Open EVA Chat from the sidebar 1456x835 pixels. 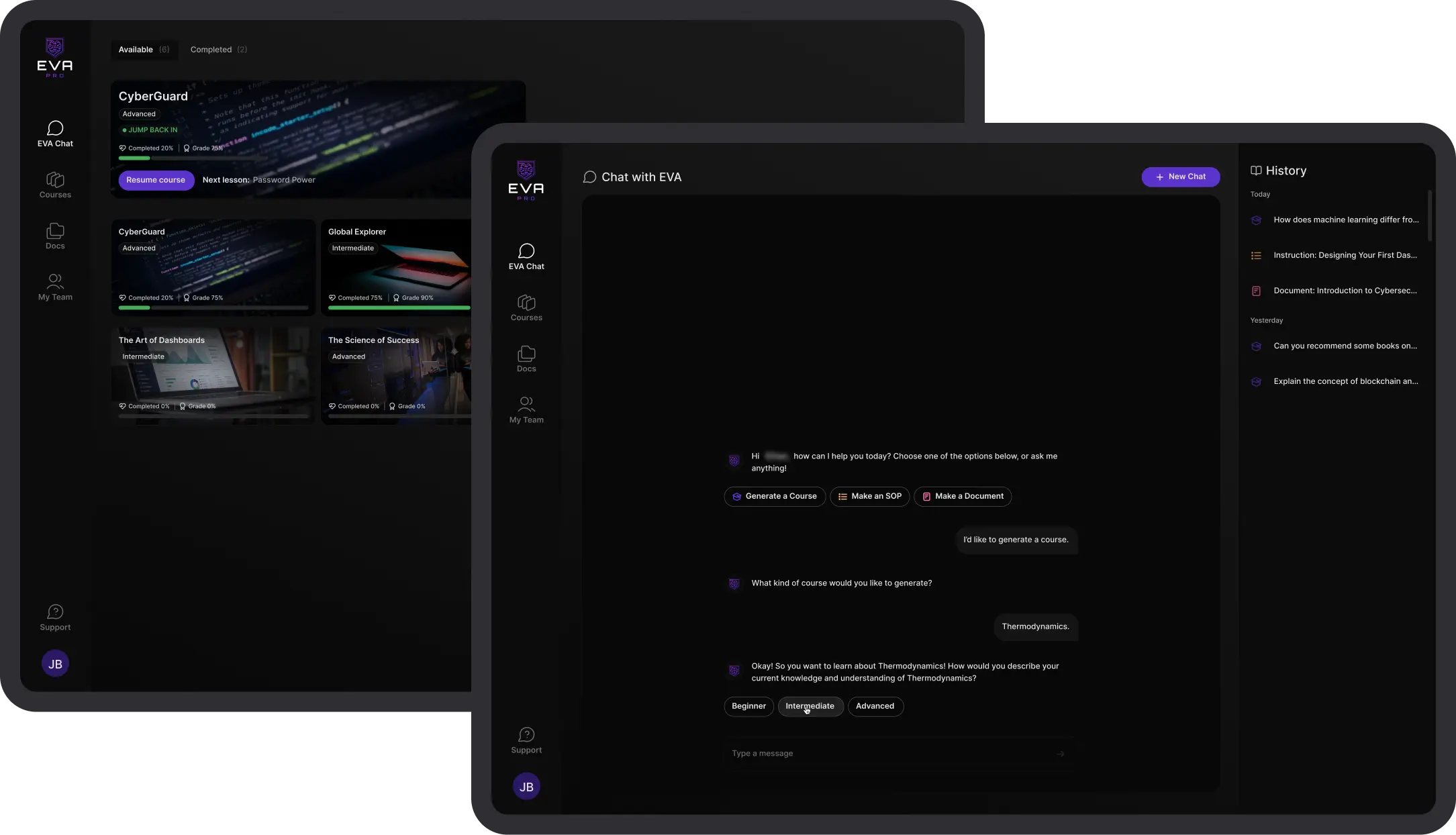526,256
